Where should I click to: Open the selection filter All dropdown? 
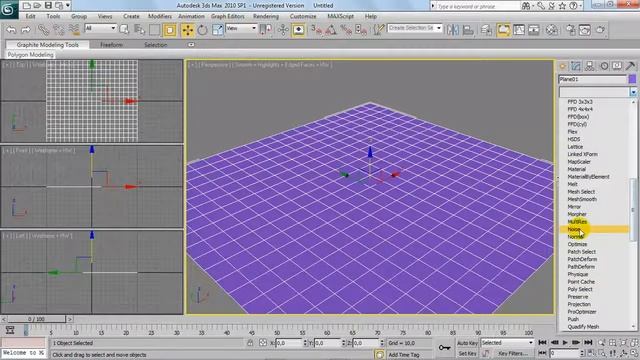pos(100,28)
